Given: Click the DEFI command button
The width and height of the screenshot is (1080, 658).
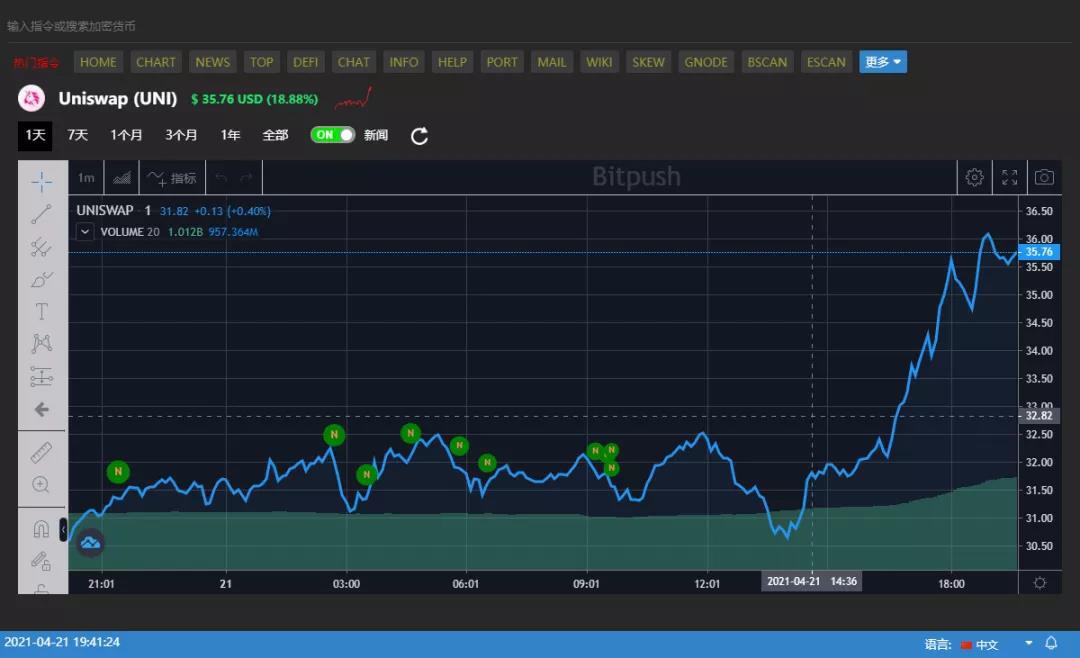Looking at the screenshot, I should [305, 62].
